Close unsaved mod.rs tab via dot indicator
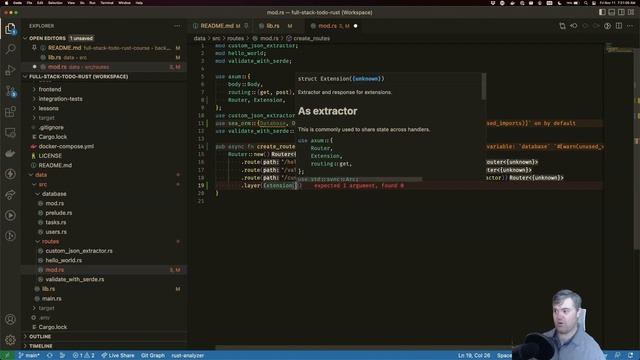The height and width of the screenshot is (360, 640). tap(356, 26)
